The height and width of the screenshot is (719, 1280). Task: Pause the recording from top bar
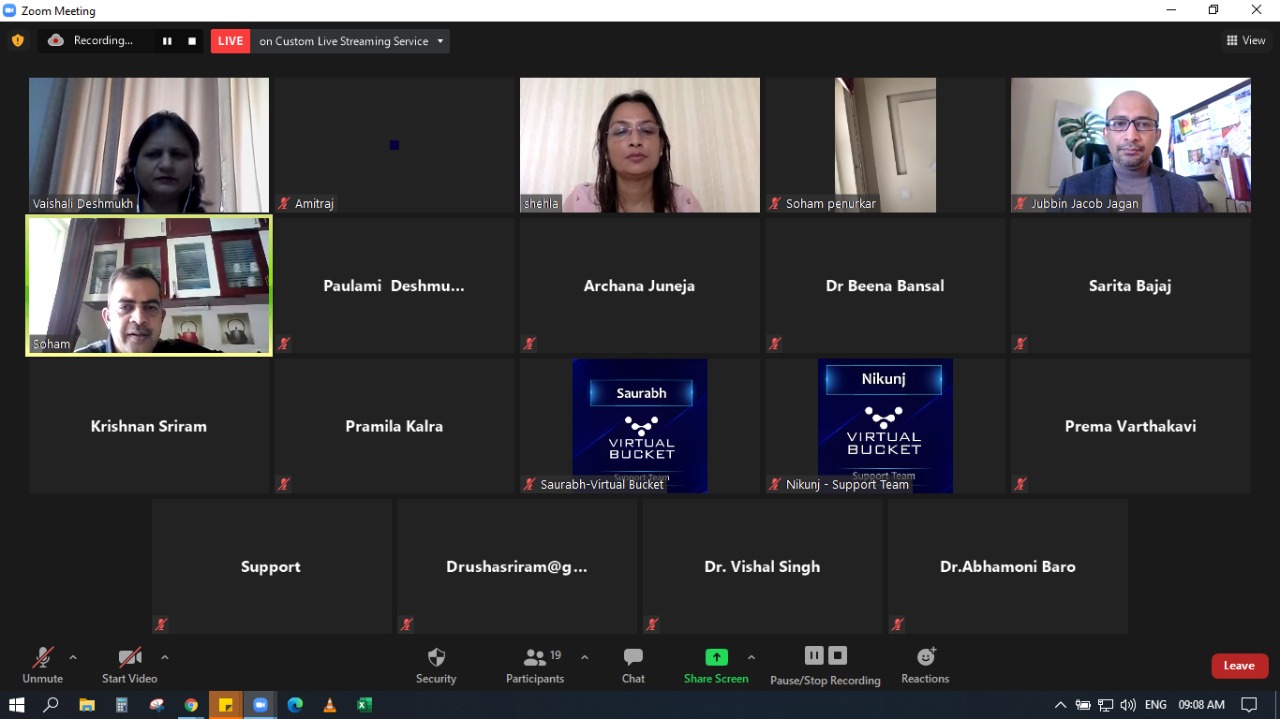(x=167, y=41)
